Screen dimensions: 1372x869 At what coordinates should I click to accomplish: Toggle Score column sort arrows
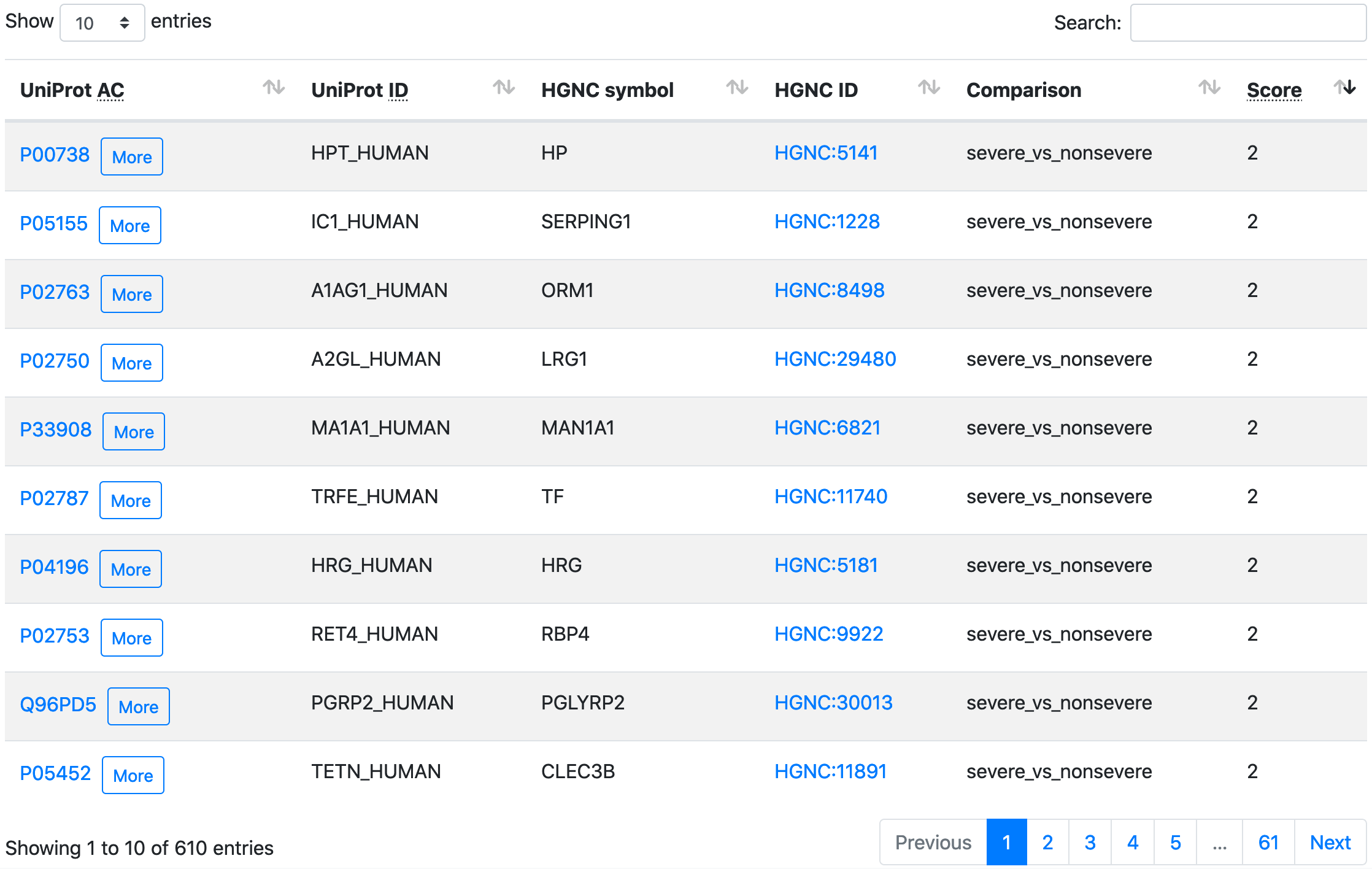tap(1344, 88)
